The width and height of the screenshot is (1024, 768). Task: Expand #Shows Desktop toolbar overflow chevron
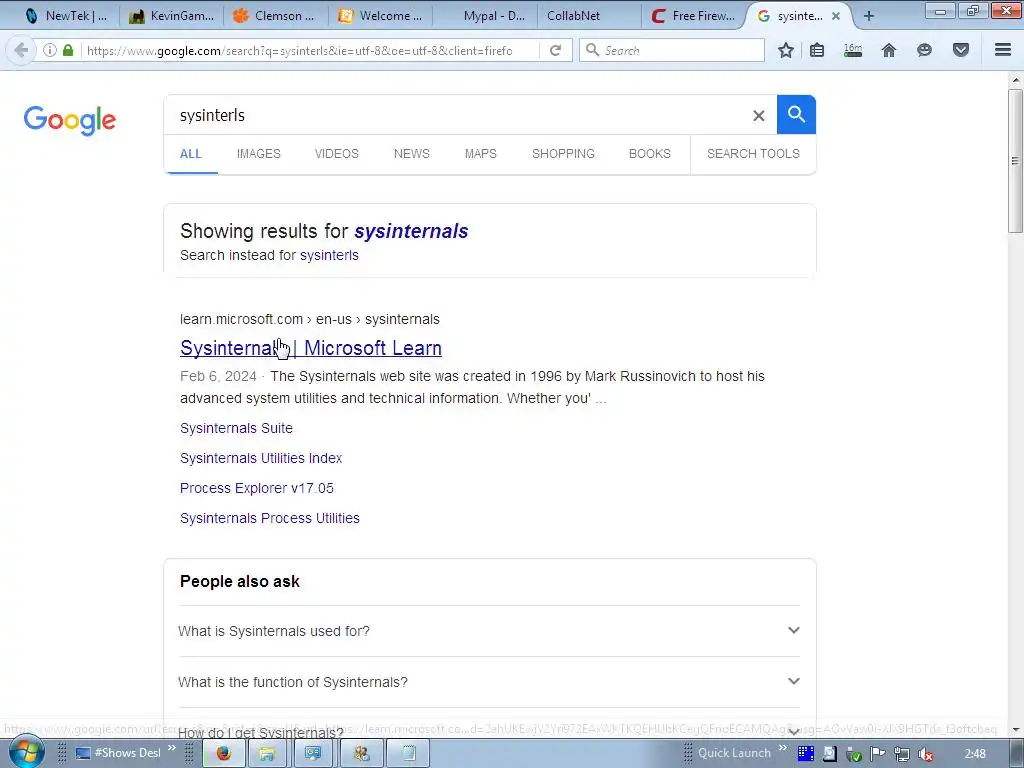172,748
